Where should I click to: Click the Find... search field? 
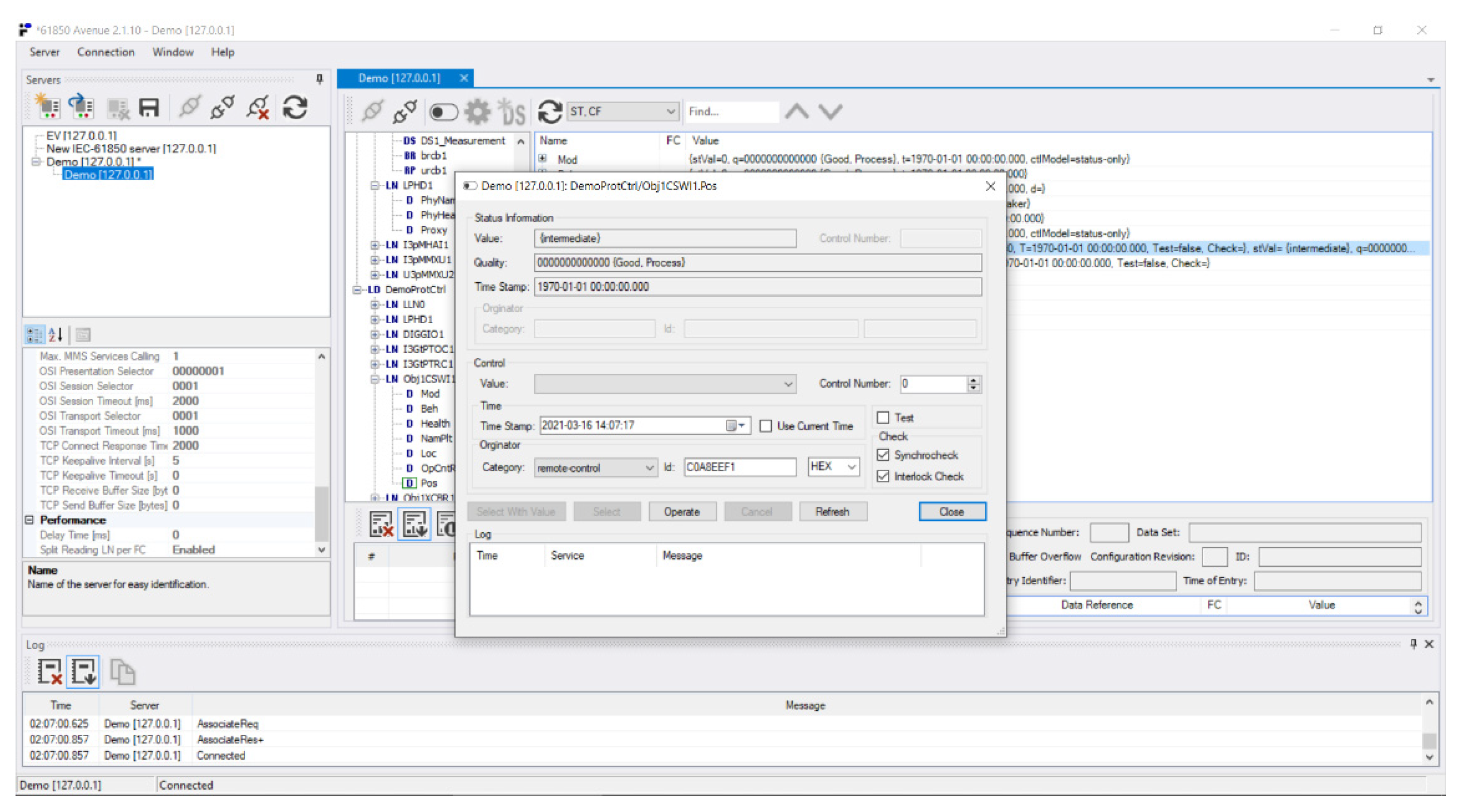pyautogui.click(x=732, y=111)
